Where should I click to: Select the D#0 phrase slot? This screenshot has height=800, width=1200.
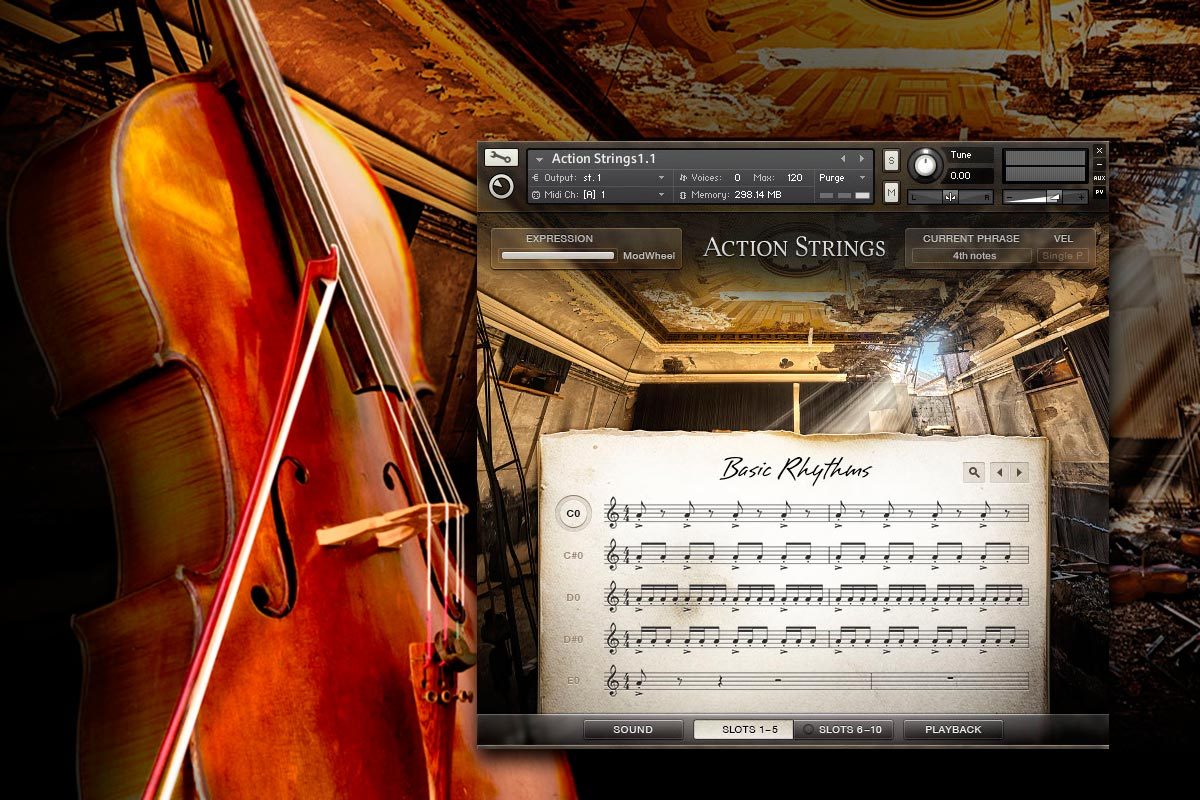click(x=573, y=639)
